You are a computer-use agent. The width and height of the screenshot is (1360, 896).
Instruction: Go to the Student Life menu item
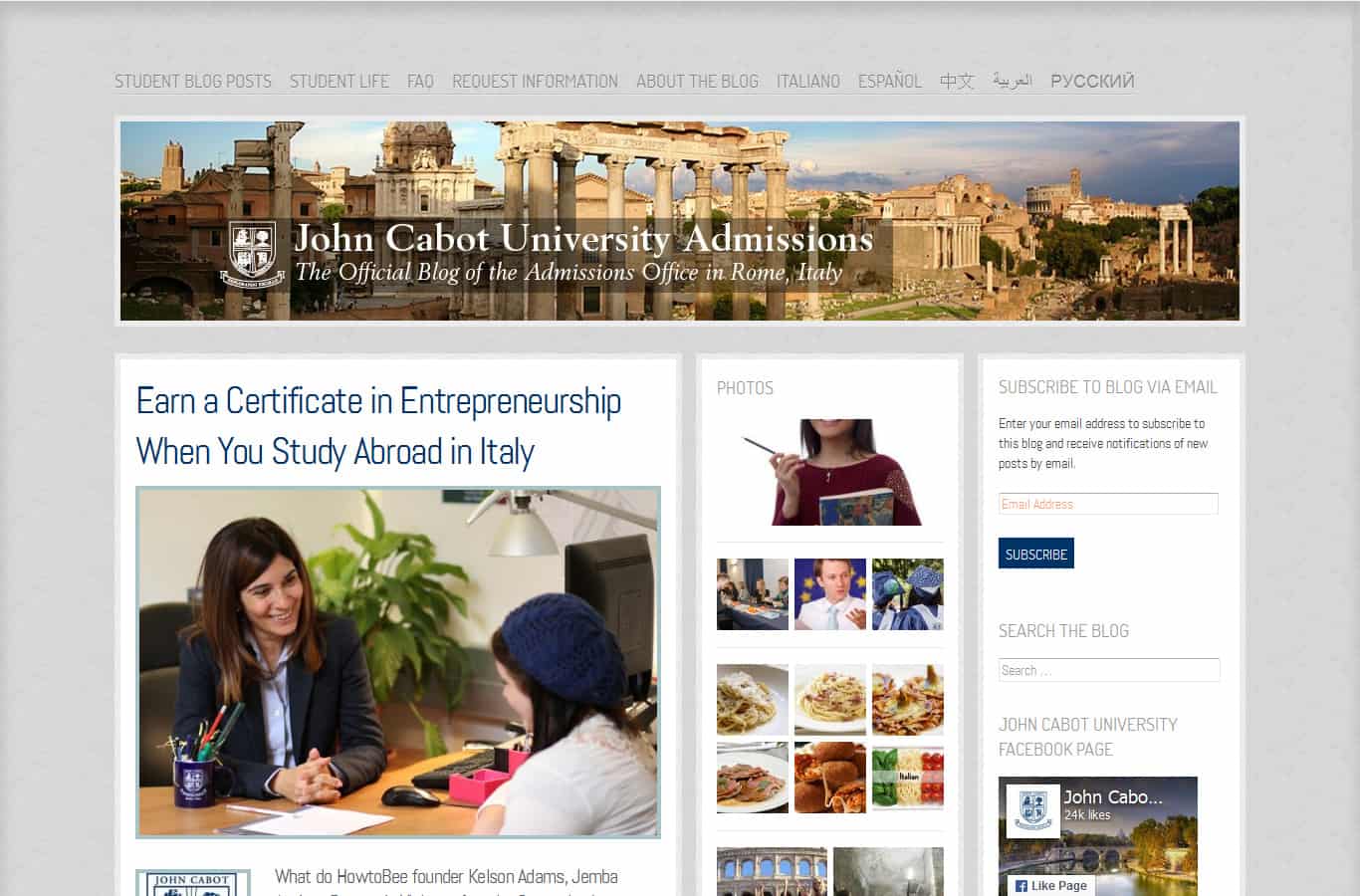pyautogui.click(x=340, y=82)
